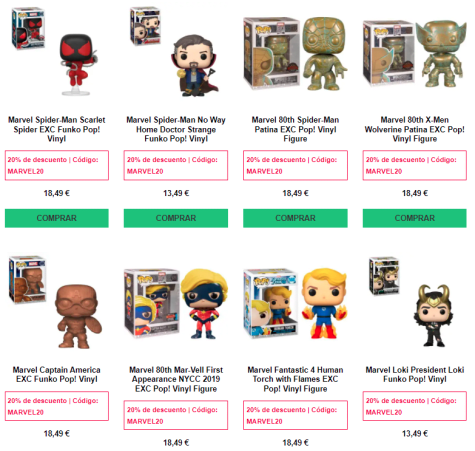Open the Scarlet Spider Funko Pop image
This screenshot has height=451, width=475.
tap(56, 53)
